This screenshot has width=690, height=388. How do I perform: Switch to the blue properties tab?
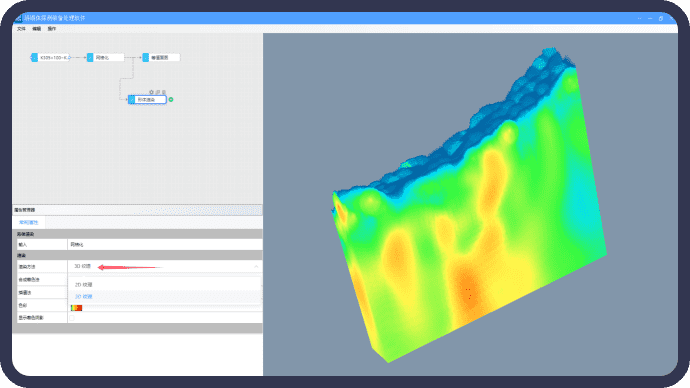(29, 223)
